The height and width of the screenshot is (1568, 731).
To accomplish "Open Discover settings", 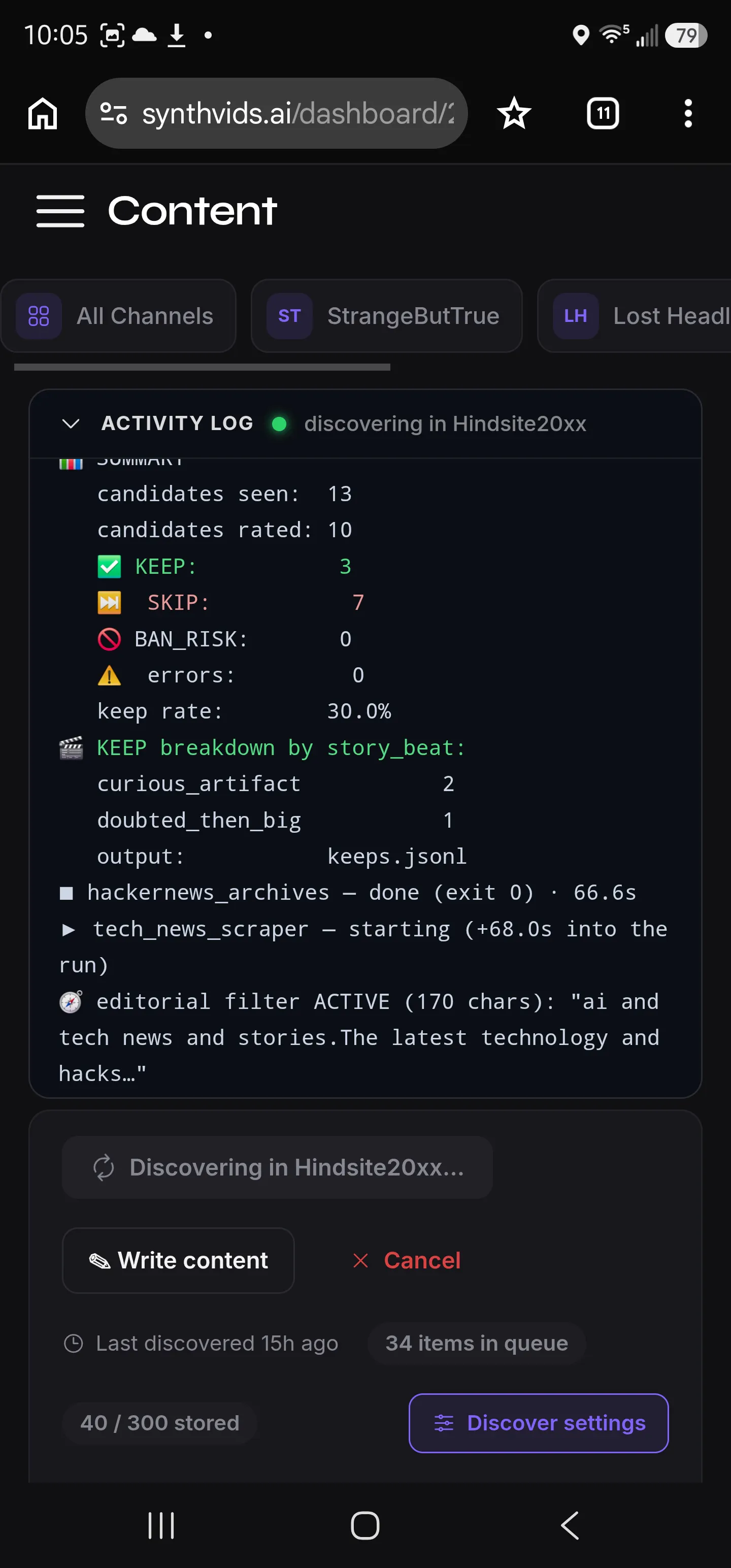I will pos(539,1423).
